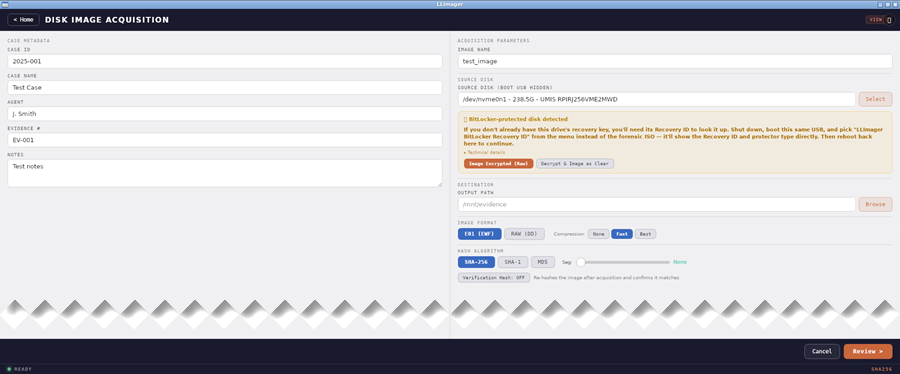
Task: Set compression to Best
Action: (x=645, y=234)
